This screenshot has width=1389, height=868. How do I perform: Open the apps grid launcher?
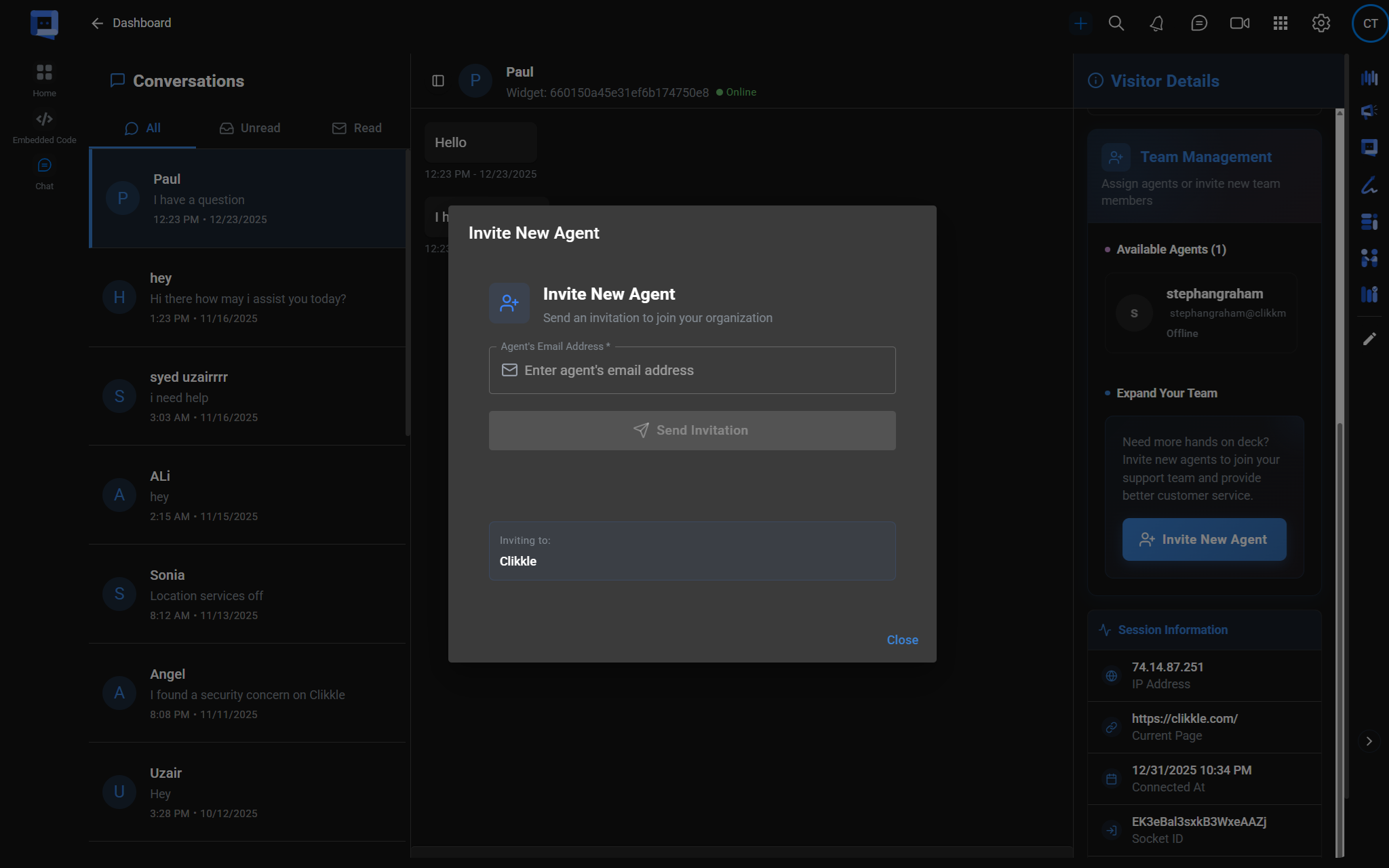point(1280,24)
